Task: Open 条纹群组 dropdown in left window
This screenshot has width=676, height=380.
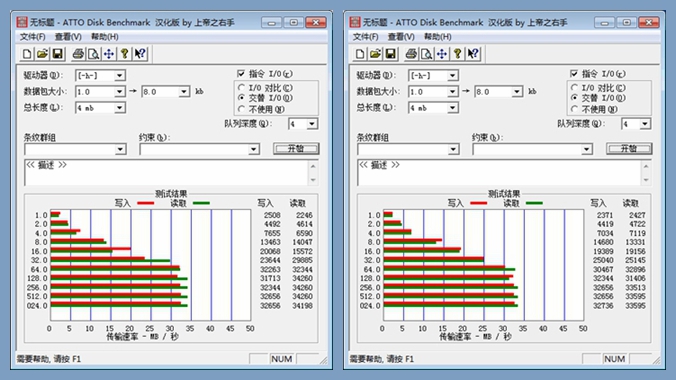Action: 120,149
